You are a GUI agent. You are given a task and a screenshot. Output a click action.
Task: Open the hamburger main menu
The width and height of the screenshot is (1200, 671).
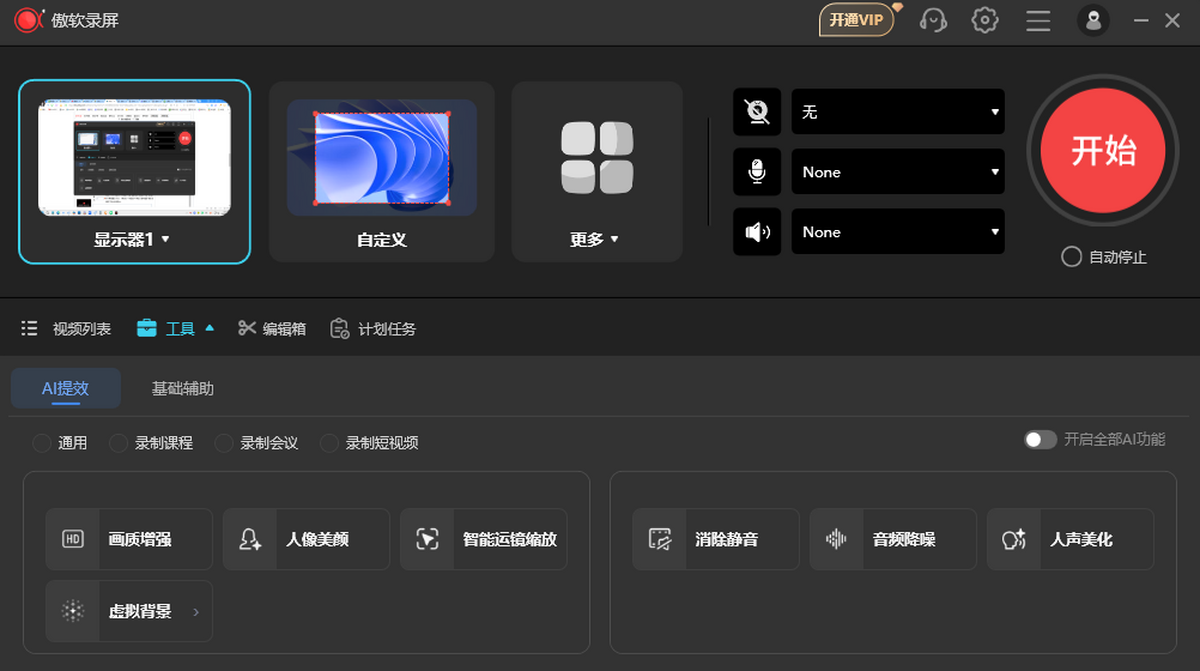tap(1038, 20)
